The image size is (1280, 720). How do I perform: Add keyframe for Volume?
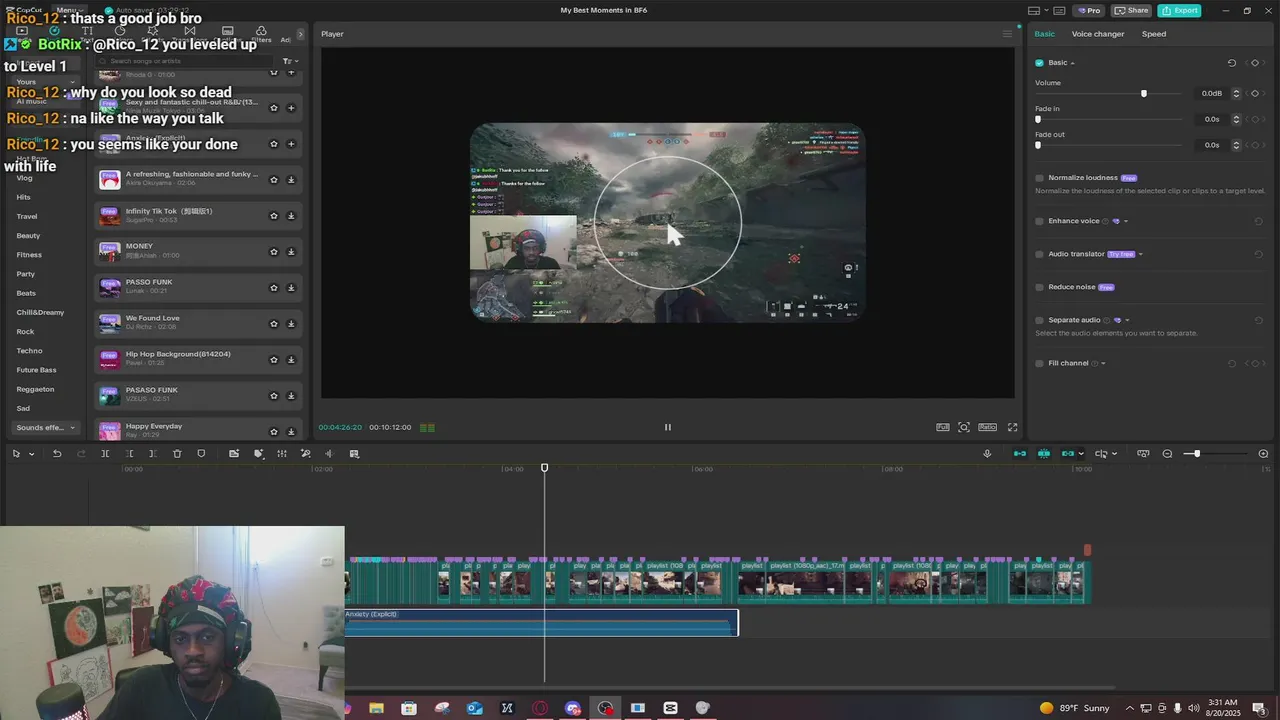coord(1255,93)
